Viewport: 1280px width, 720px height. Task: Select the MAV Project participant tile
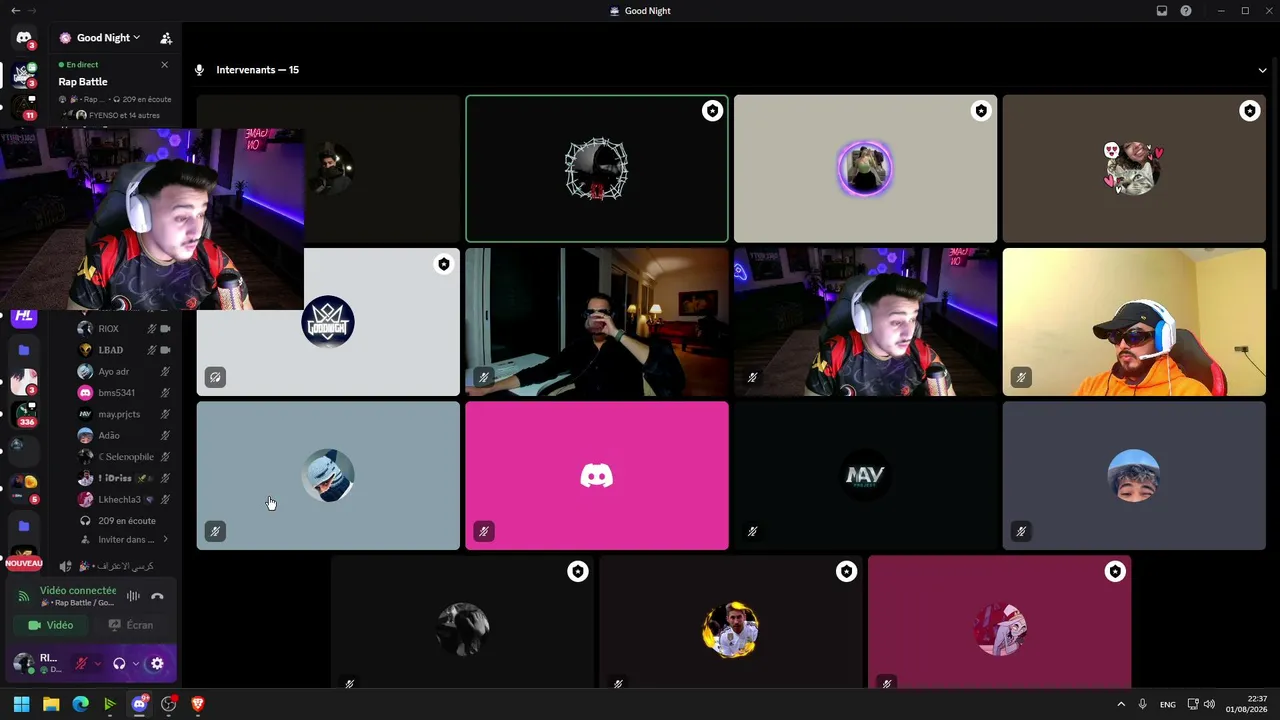pos(865,476)
